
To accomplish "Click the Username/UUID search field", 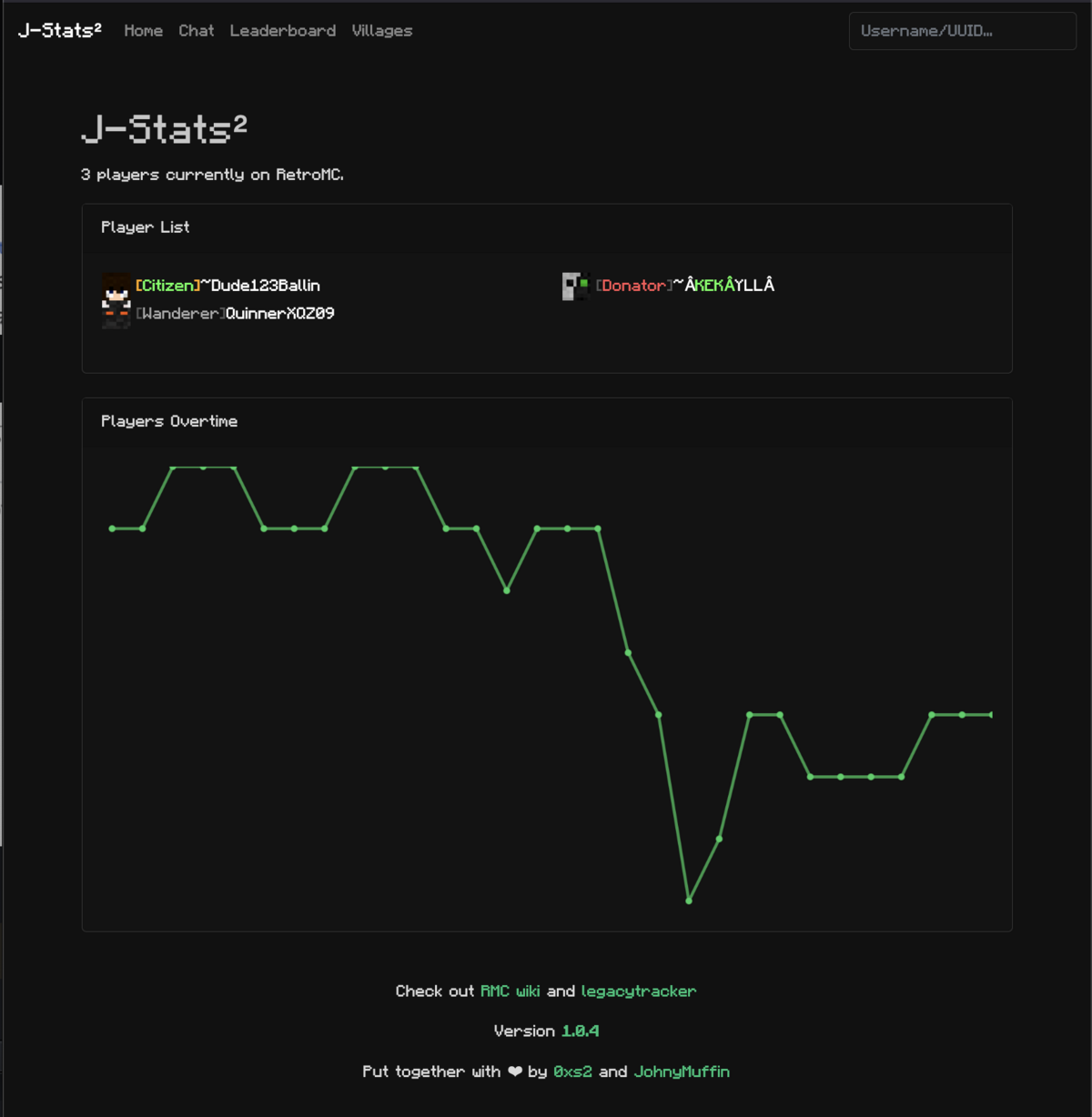I will (x=962, y=31).
